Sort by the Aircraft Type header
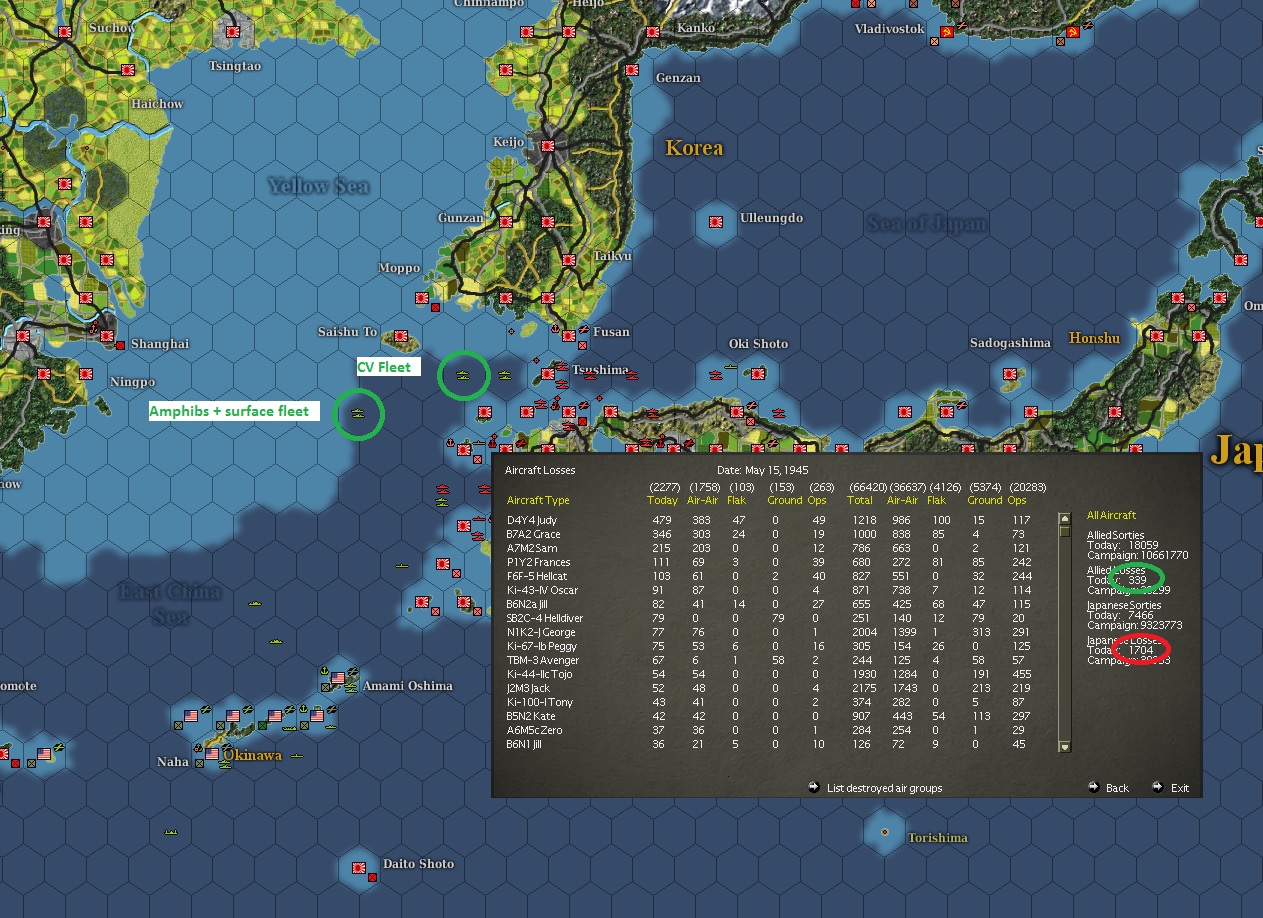Viewport: 1263px width, 918px height. (538, 500)
